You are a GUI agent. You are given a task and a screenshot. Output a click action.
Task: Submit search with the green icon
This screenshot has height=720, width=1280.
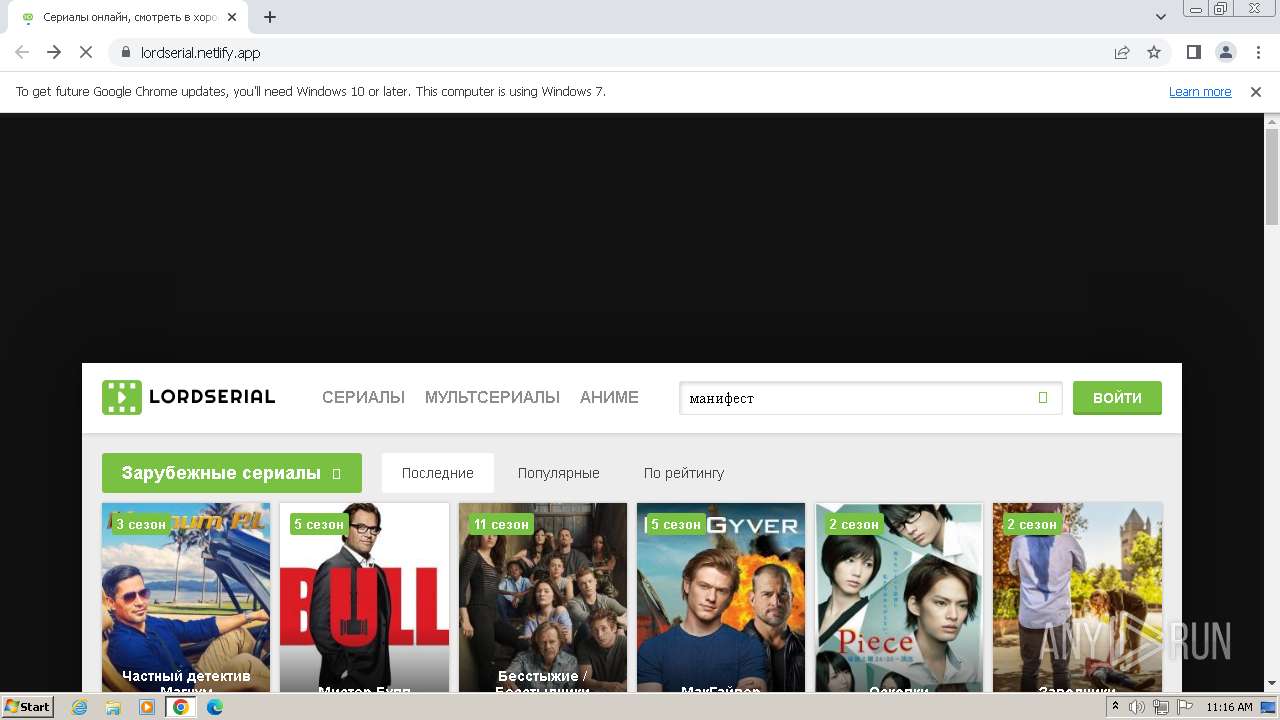coord(1043,398)
